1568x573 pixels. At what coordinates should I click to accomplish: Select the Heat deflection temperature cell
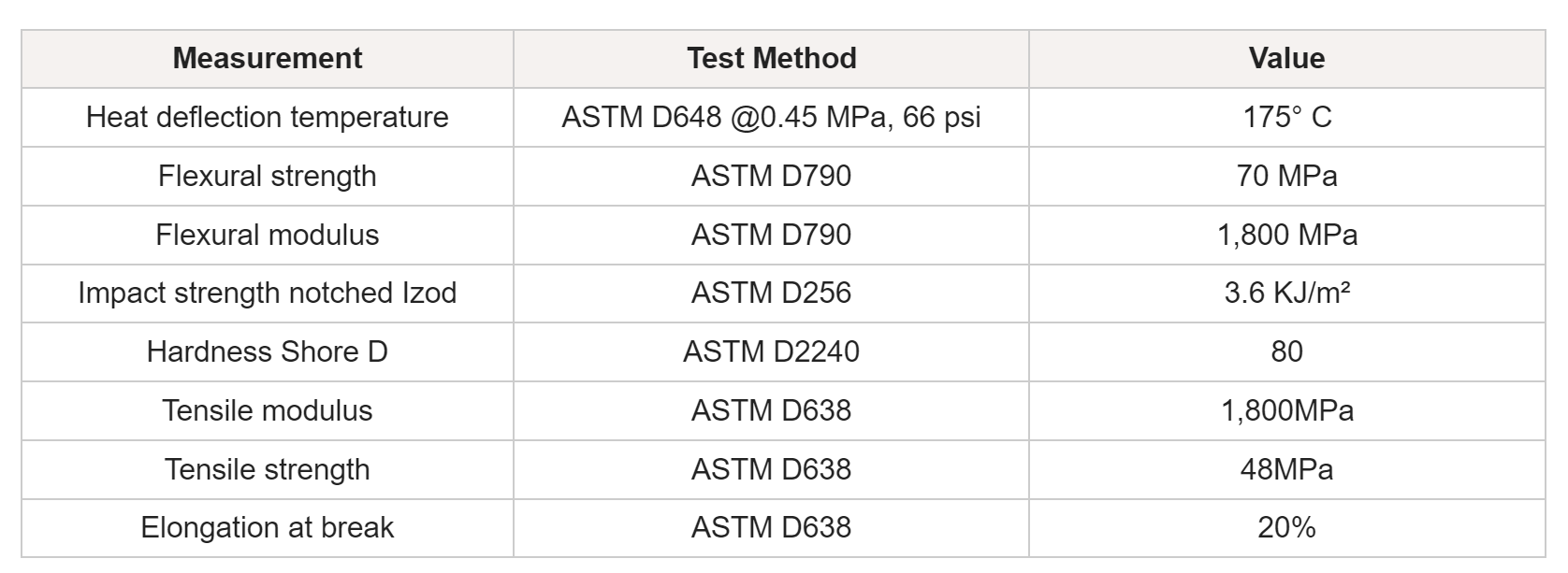pos(268,118)
